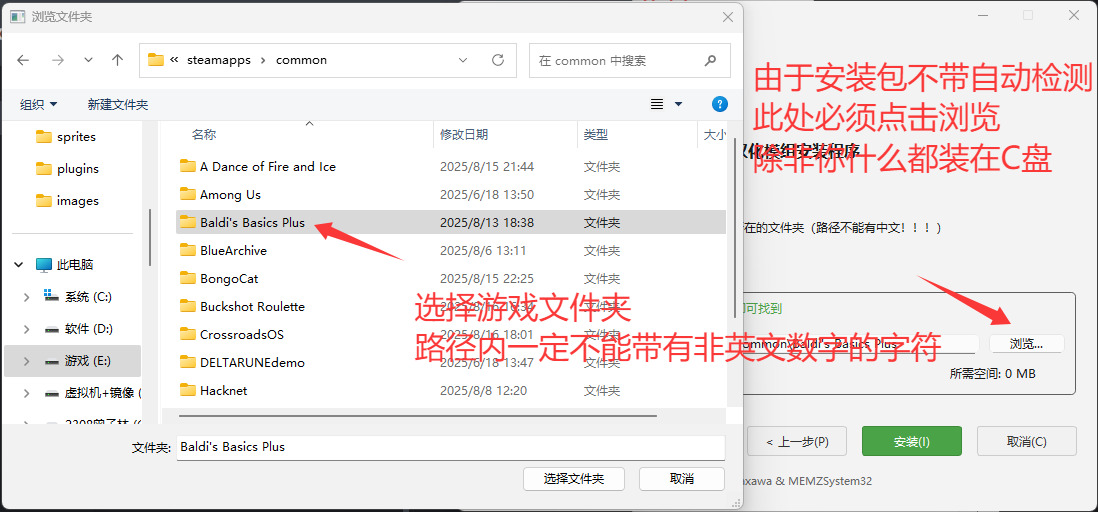Click installer destination path field

860,344
